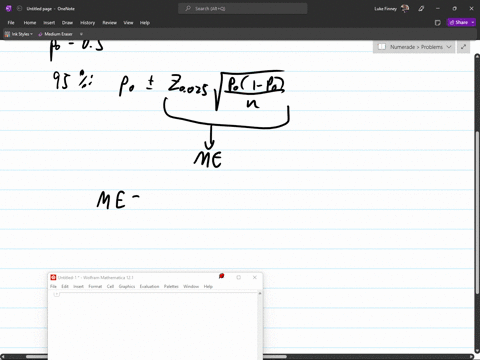Expand the Numerade > Problems notebook dropdown
480x360 pixels.
coord(449,47)
